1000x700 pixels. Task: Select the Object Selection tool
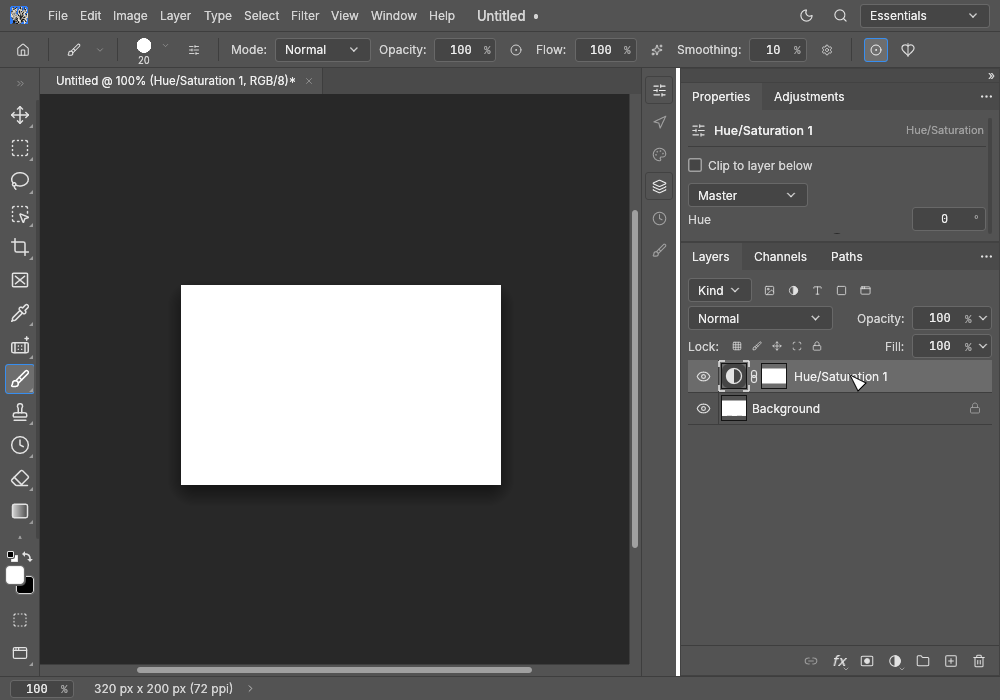coord(20,214)
